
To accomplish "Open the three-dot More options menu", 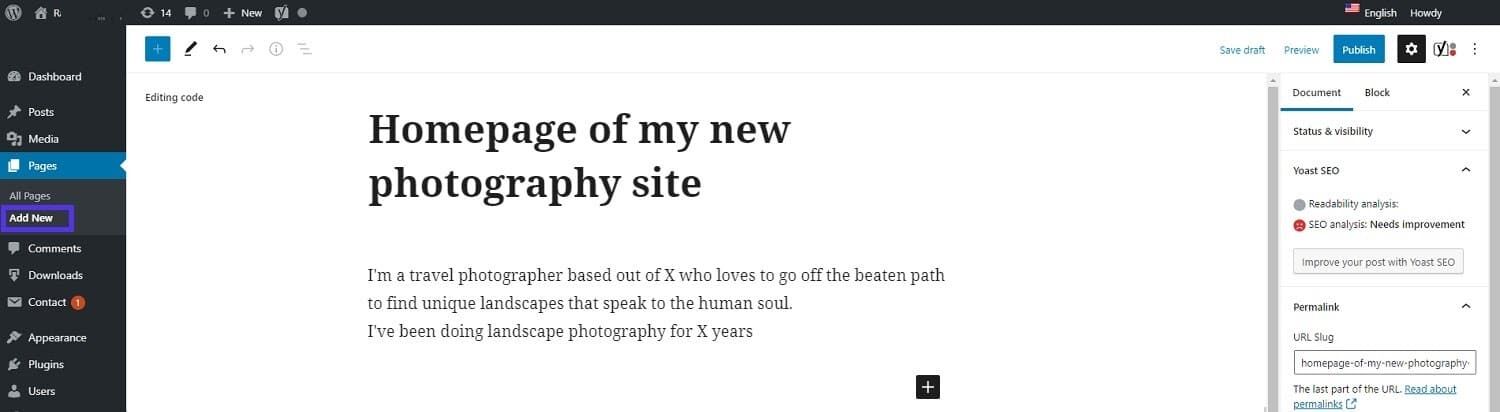I will (x=1474, y=49).
